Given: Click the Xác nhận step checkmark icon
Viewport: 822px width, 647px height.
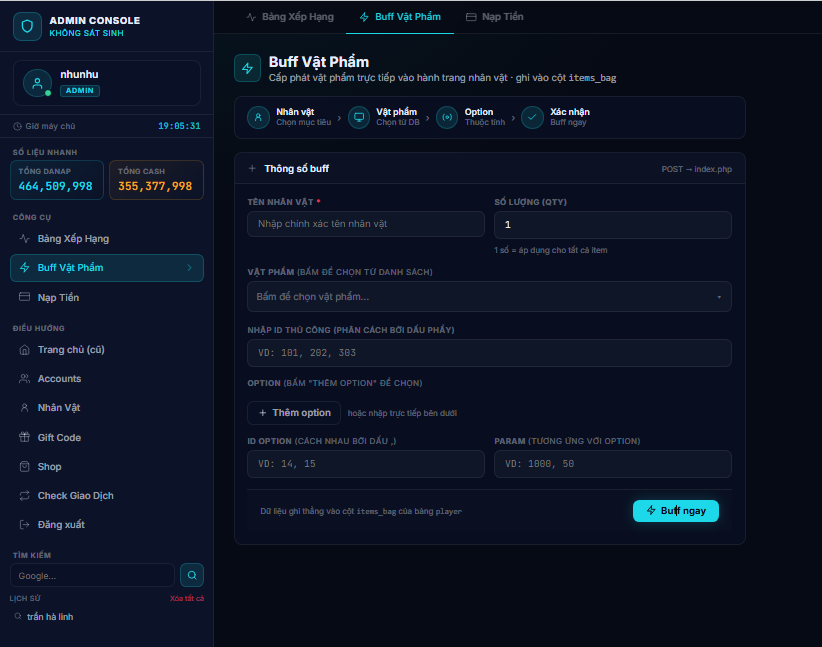Looking at the screenshot, I should tap(532, 117).
